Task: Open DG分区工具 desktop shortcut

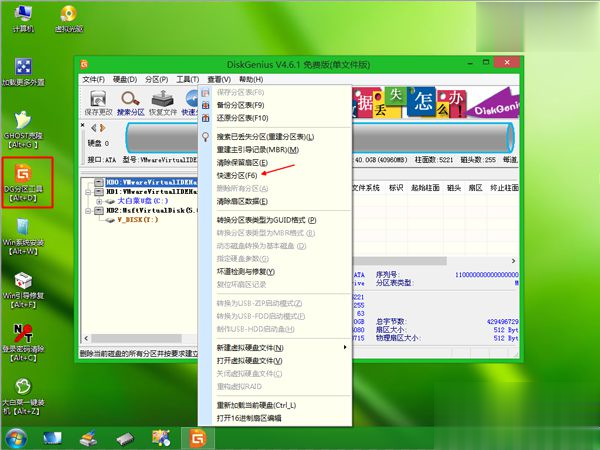Action: tap(22, 181)
